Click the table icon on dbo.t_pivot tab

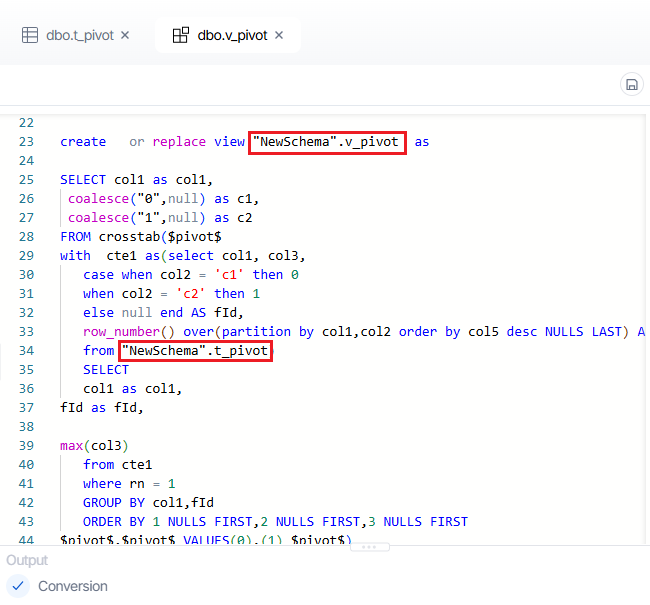tap(30, 35)
